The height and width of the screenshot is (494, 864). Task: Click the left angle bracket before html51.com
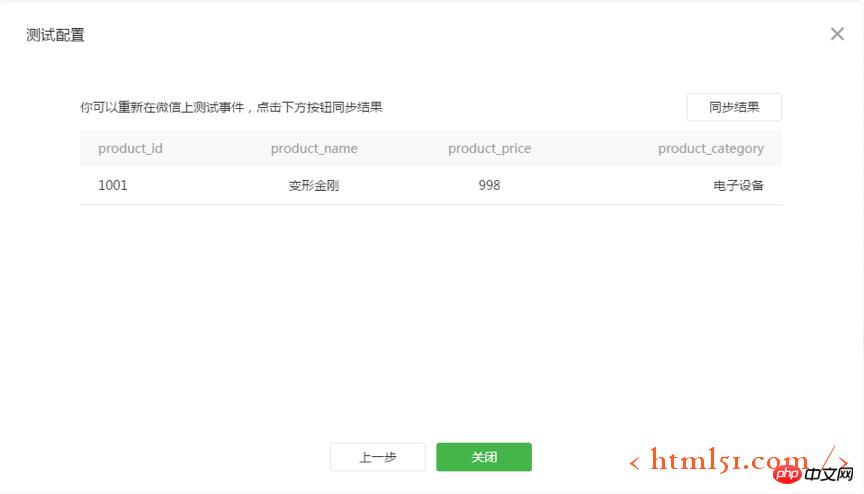pyautogui.click(x=635, y=462)
